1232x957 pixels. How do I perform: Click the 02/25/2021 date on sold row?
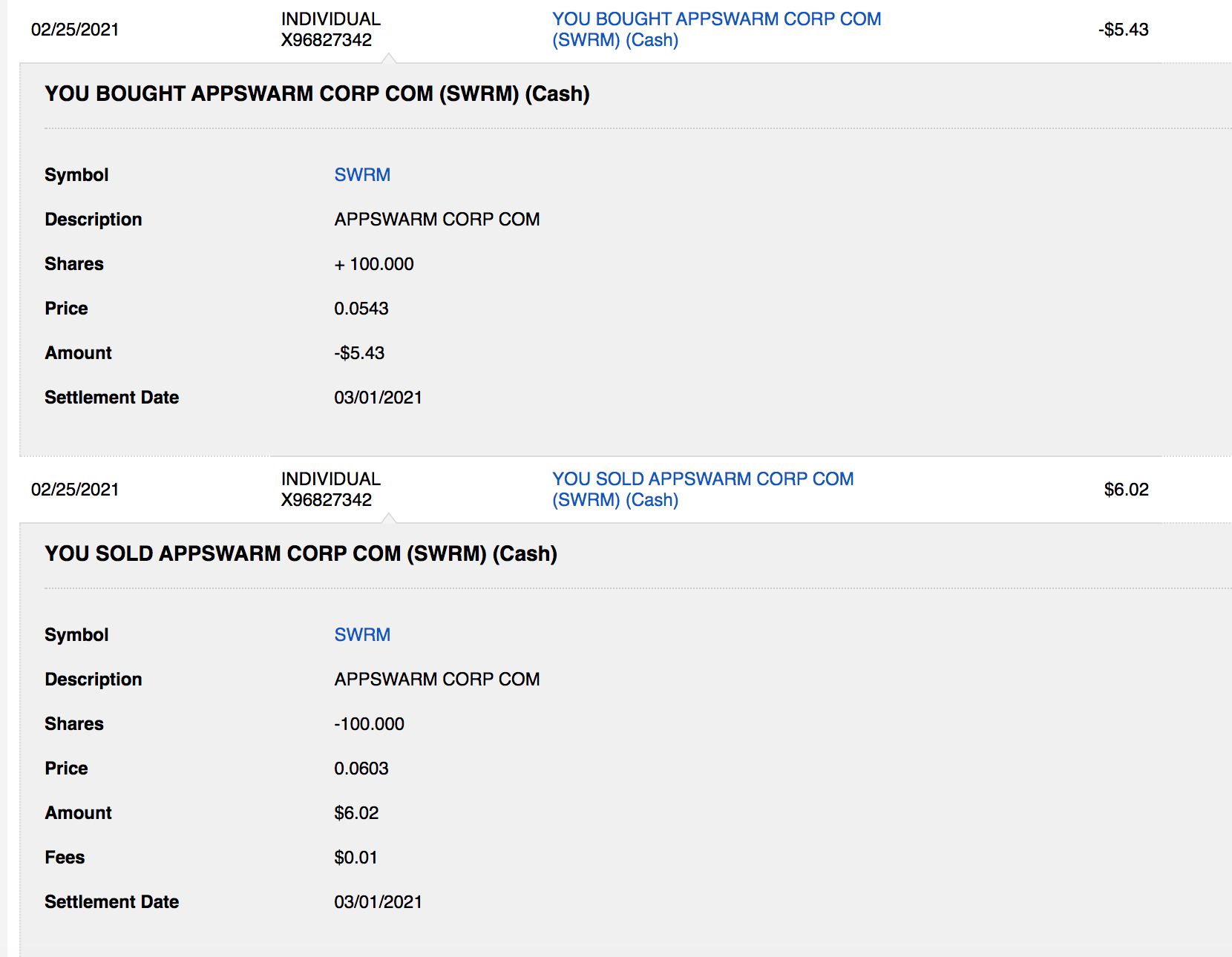[x=75, y=490]
